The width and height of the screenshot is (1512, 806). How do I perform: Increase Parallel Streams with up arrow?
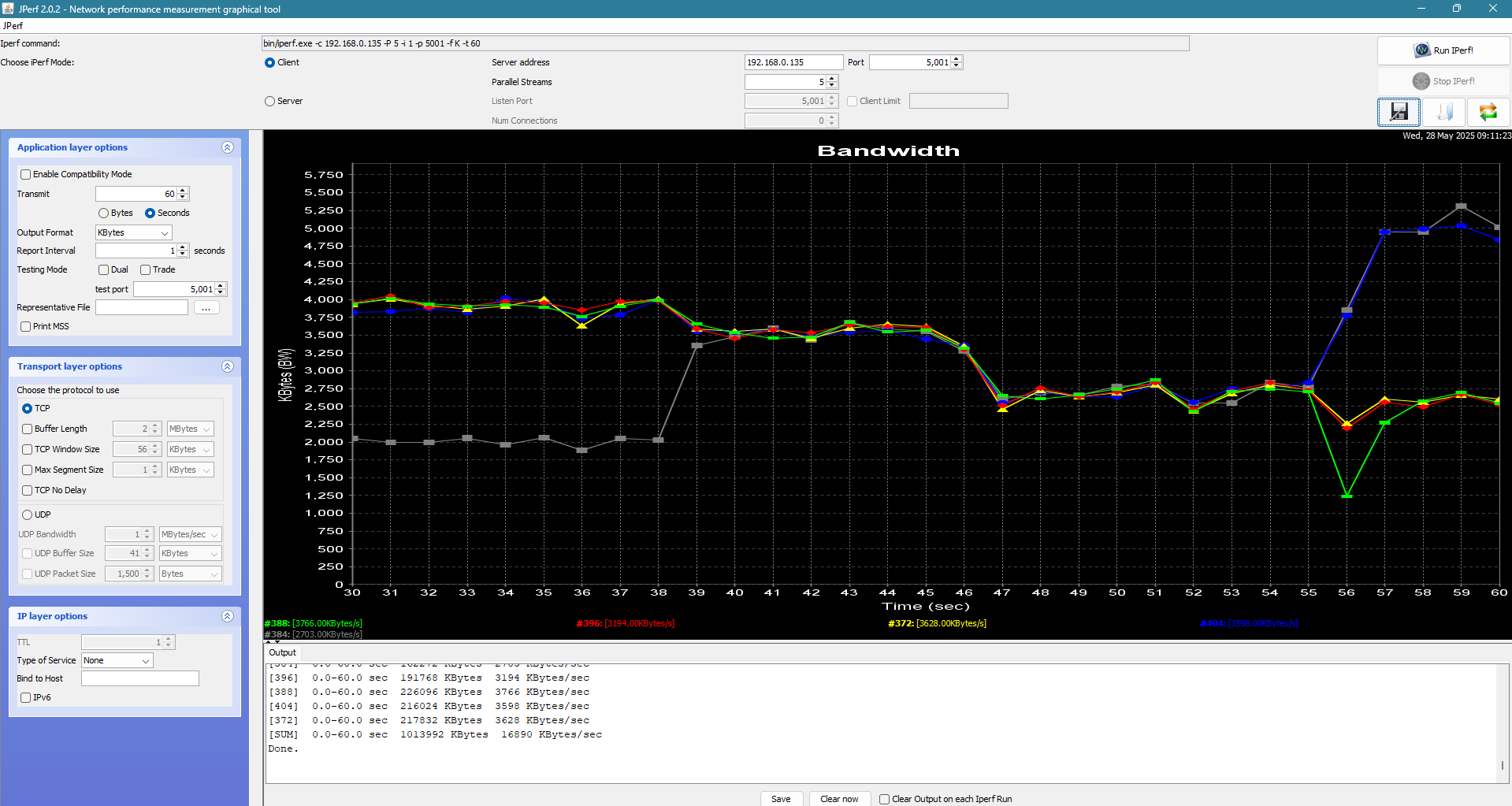(832, 79)
